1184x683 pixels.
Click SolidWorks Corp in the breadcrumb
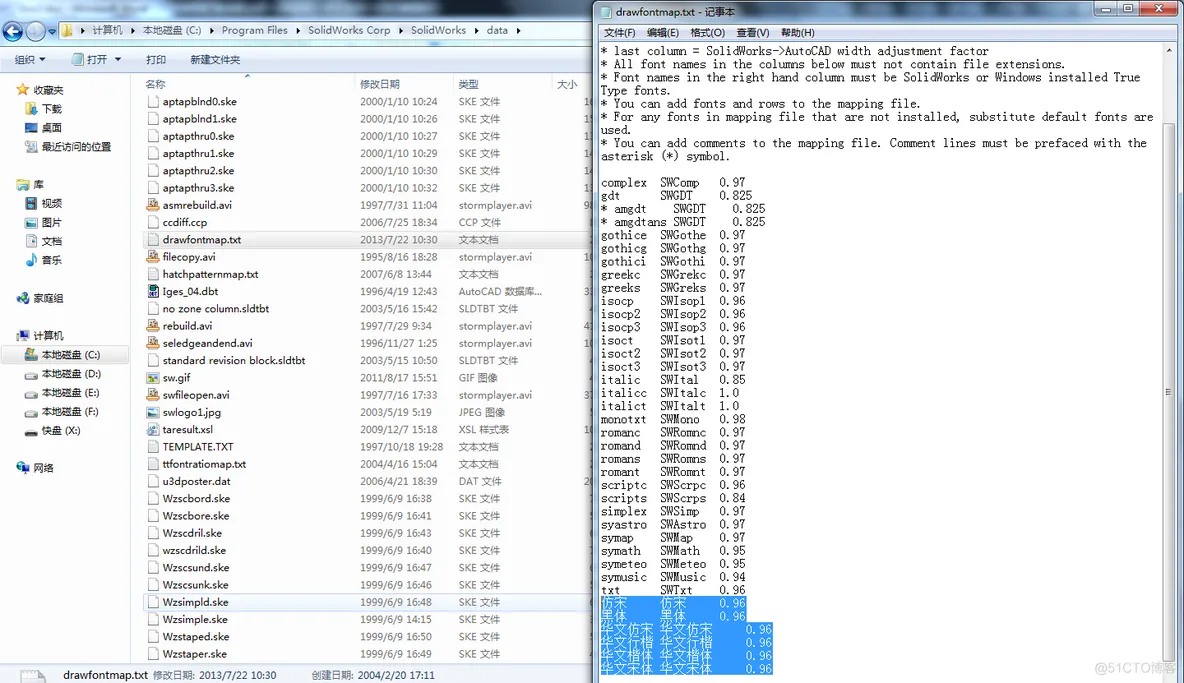point(349,30)
